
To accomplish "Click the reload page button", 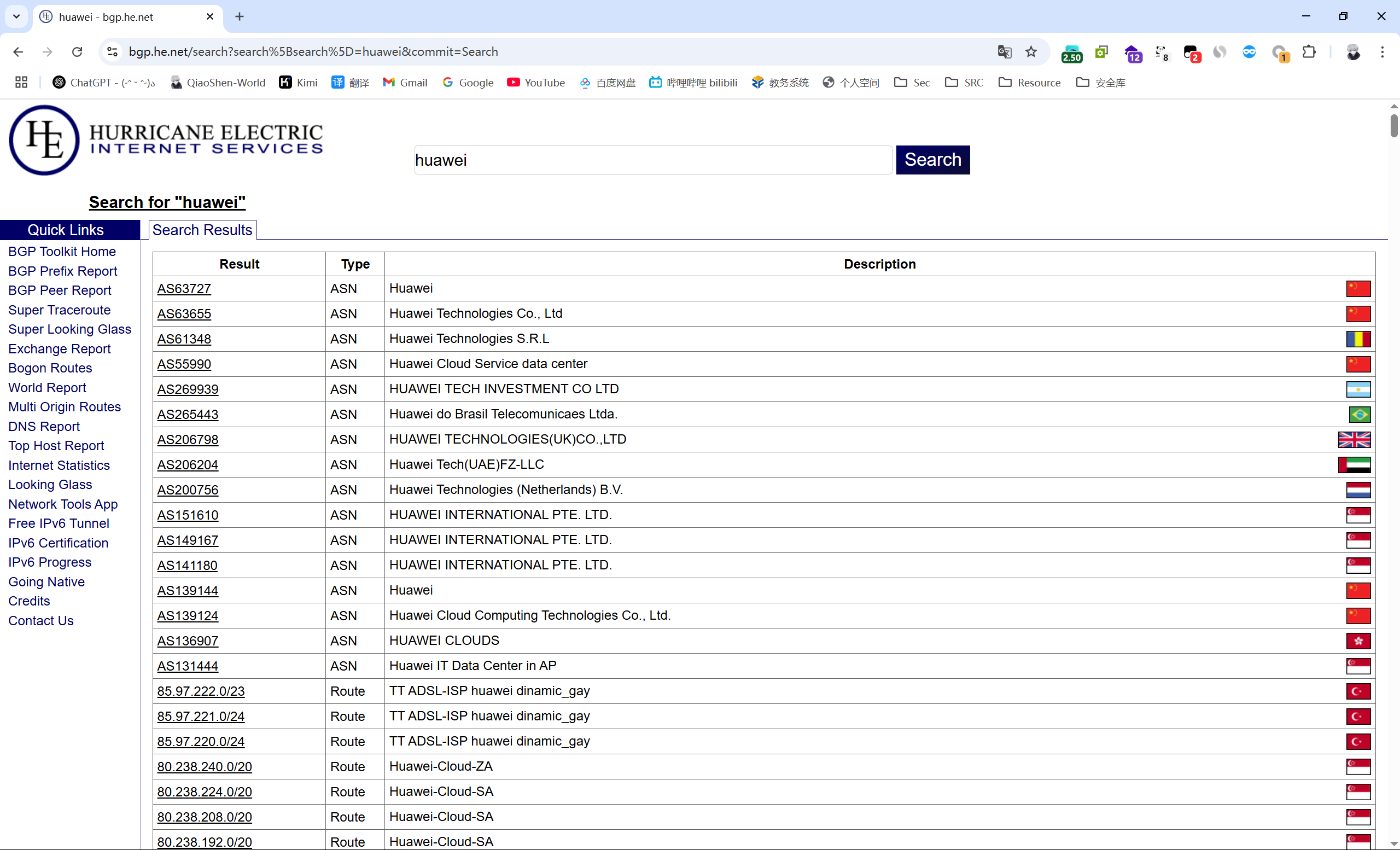I will tap(77, 52).
